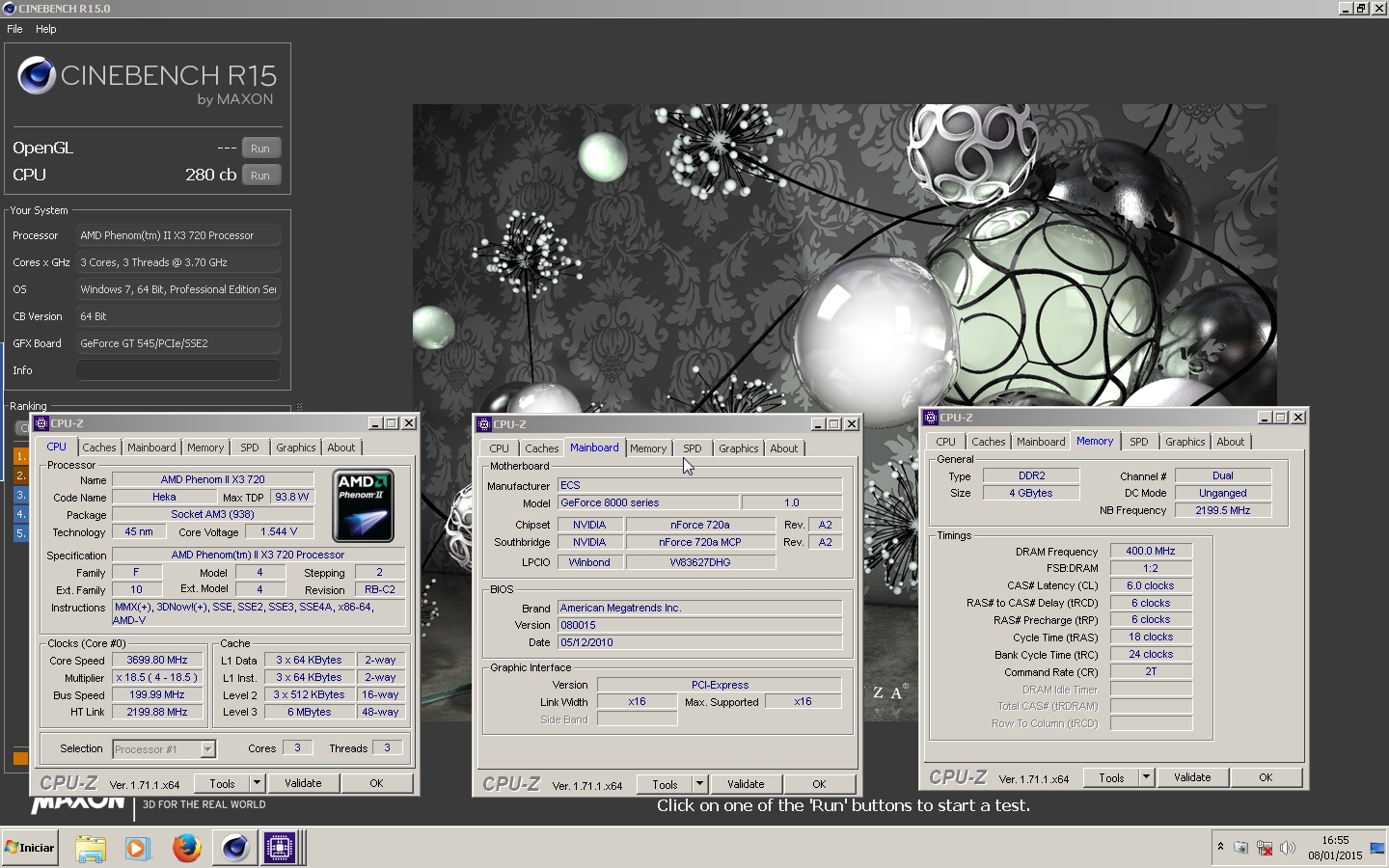Viewport: 1389px width, 868px height.
Task: Open the taskbar clock showing 16:55
Action: click(x=1335, y=848)
